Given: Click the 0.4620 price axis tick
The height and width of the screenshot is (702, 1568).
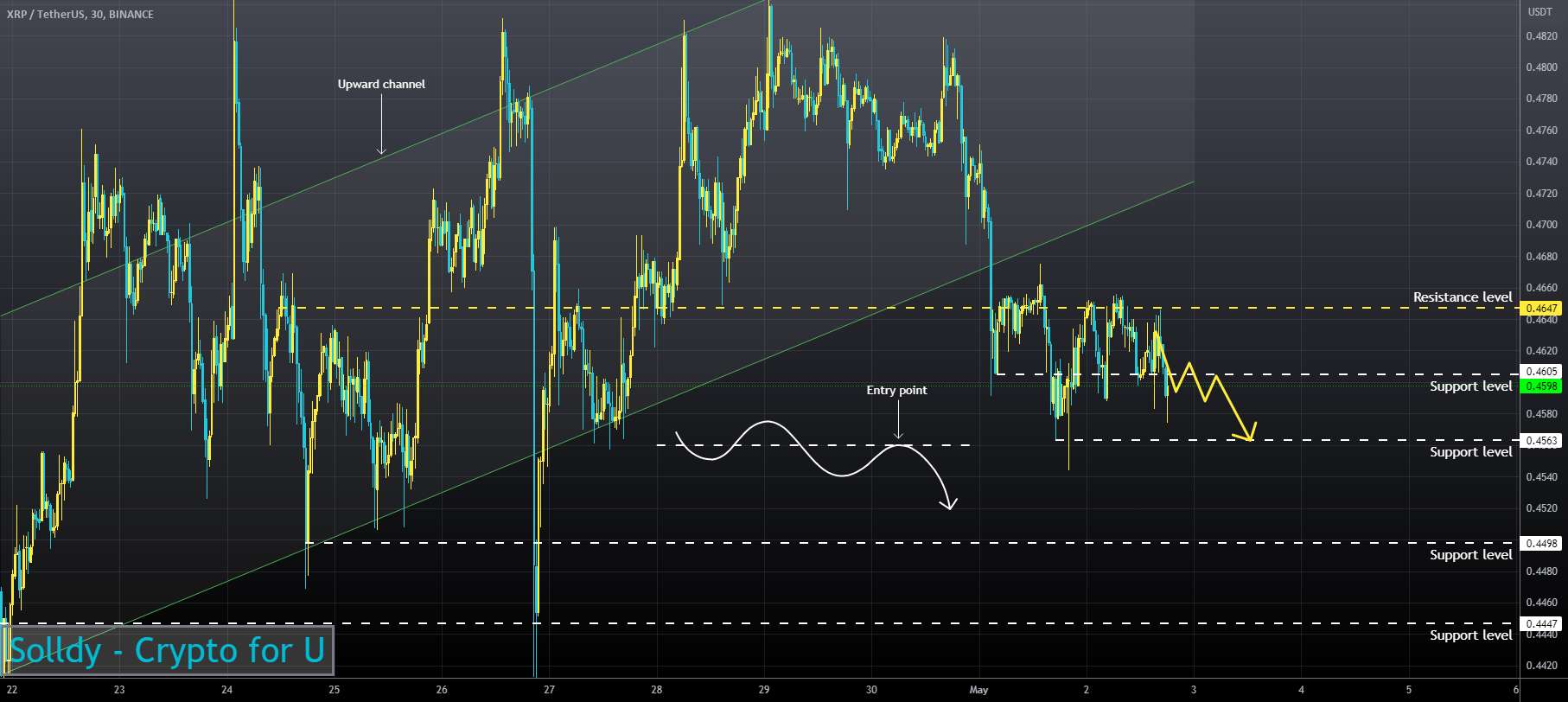Looking at the screenshot, I should (x=1541, y=351).
